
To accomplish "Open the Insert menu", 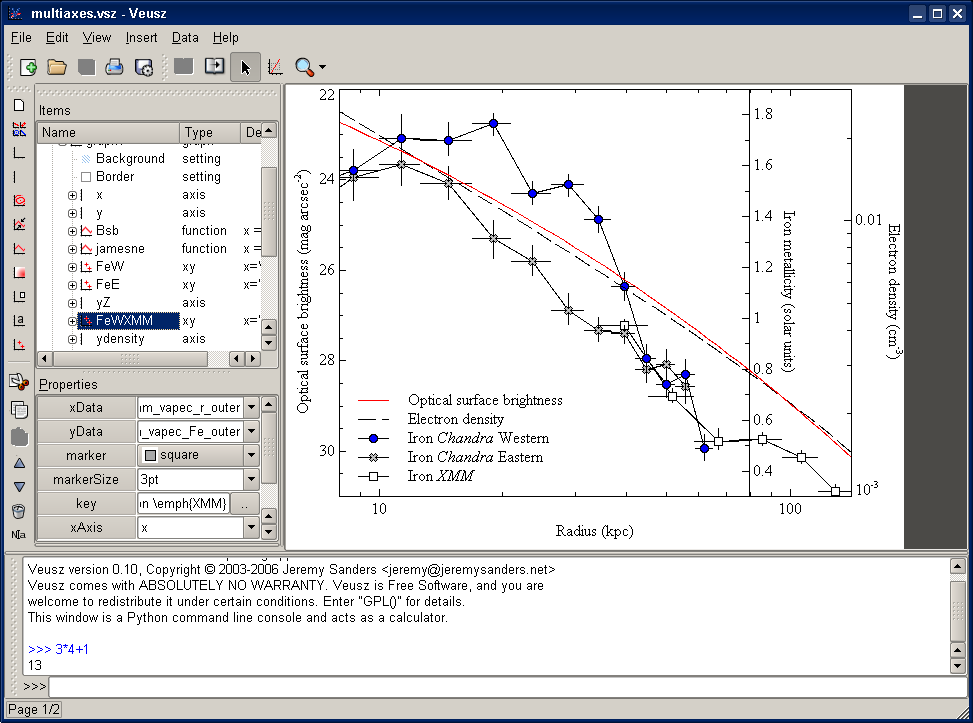I will click(x=141, y=38).
